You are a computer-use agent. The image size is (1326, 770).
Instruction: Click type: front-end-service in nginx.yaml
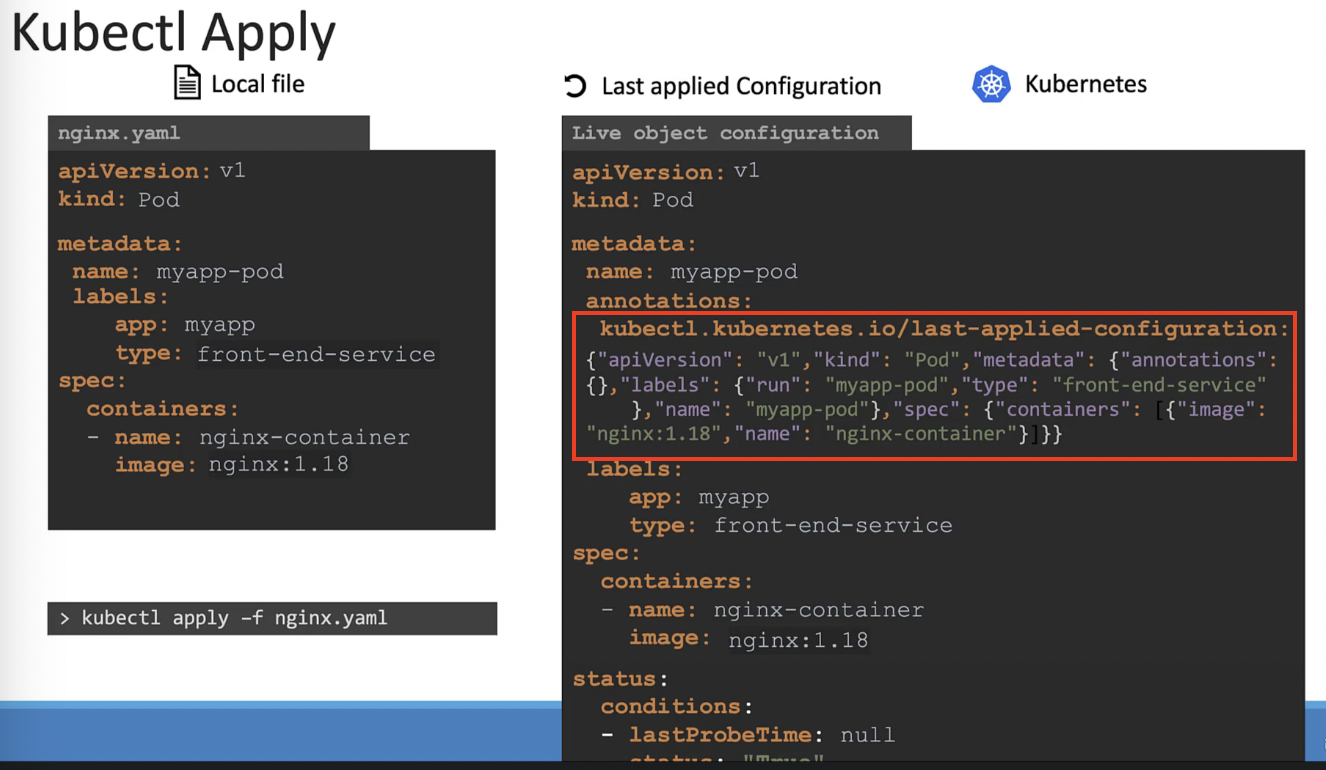(x=276, y=354)
